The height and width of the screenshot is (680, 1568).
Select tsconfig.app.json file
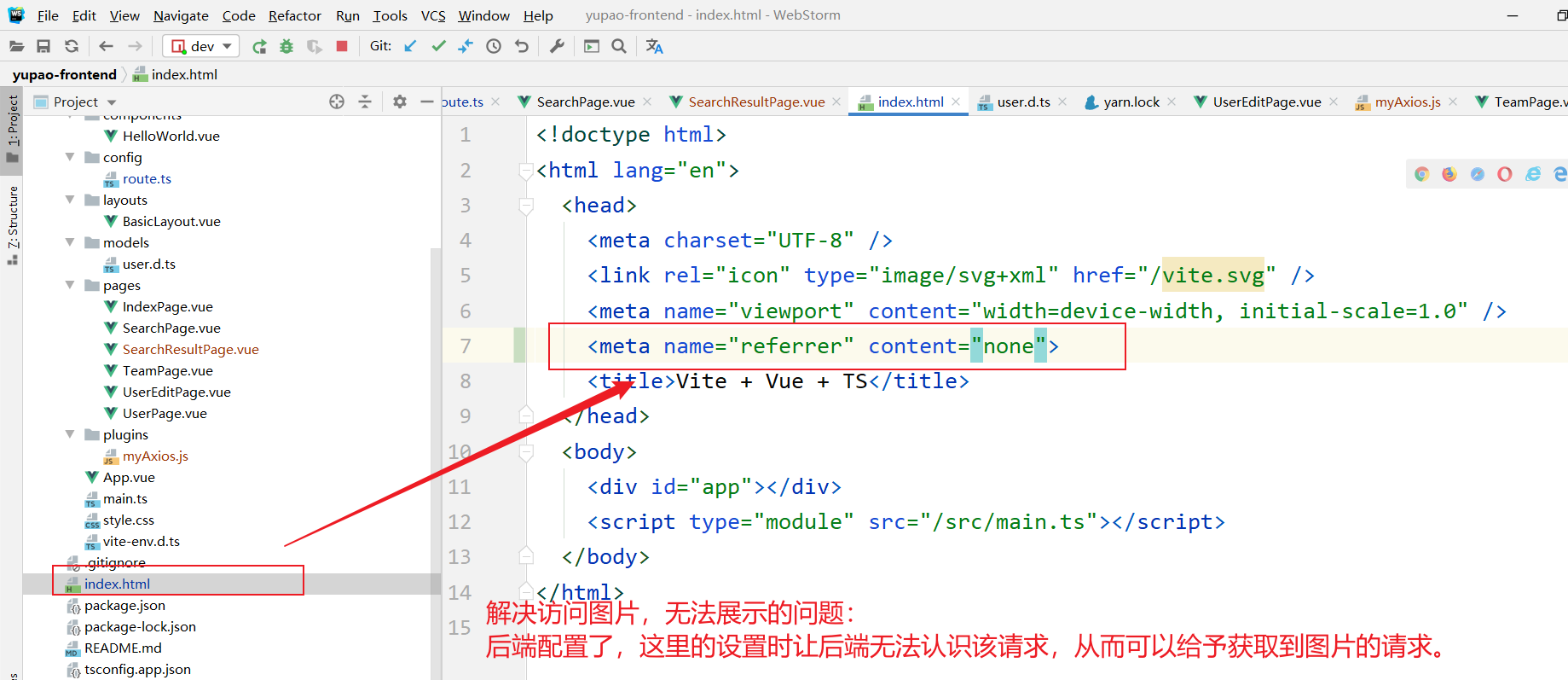(x=137, y=669)
